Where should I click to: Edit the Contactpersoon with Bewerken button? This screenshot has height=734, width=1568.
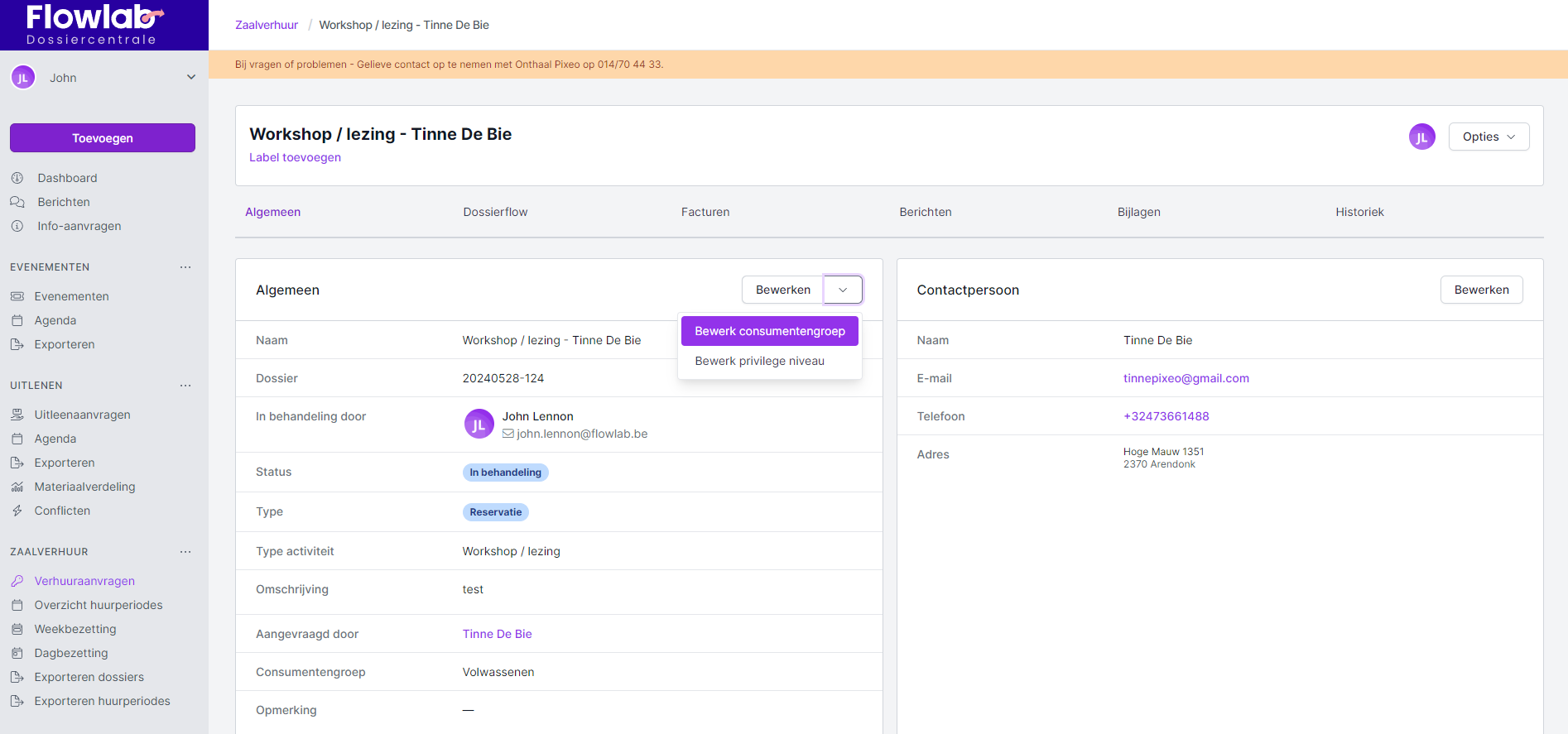1481,290
